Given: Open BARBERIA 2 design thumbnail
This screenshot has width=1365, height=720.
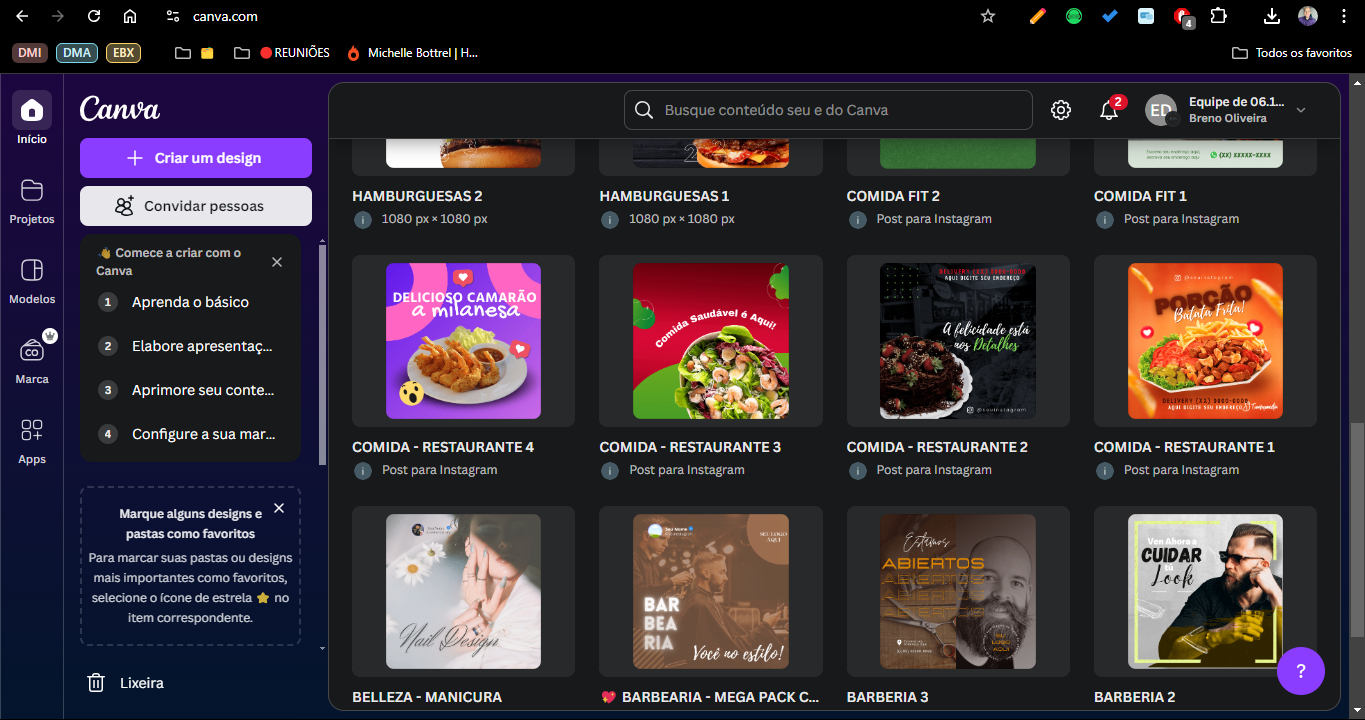Looking at the screenshot, I should pyautogui.click(x=1205, y=591).
